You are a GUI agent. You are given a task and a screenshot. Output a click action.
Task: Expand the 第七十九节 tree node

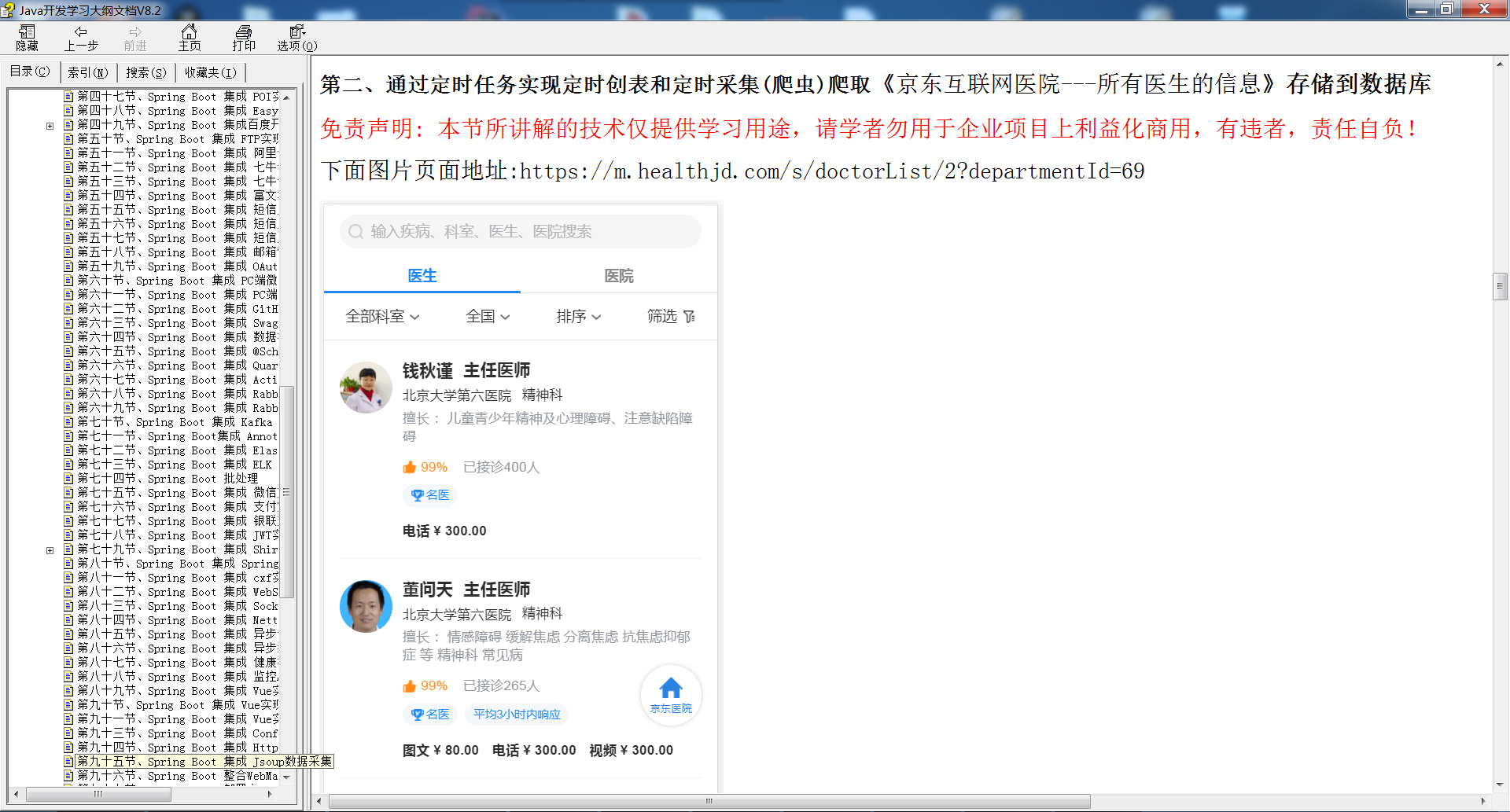(x=50, y=549)
